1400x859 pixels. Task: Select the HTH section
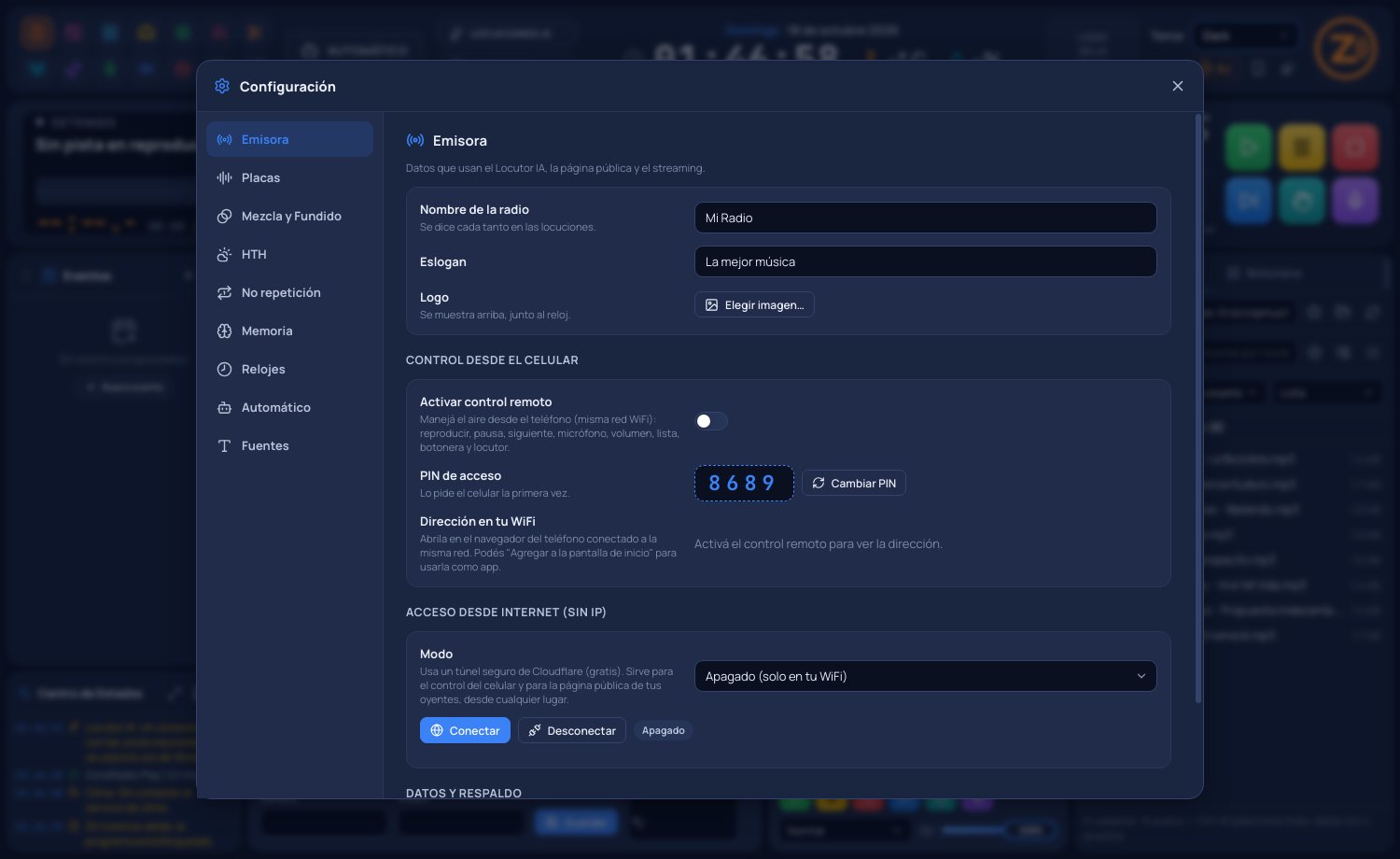pyautogui.click(x=289, y=254)
